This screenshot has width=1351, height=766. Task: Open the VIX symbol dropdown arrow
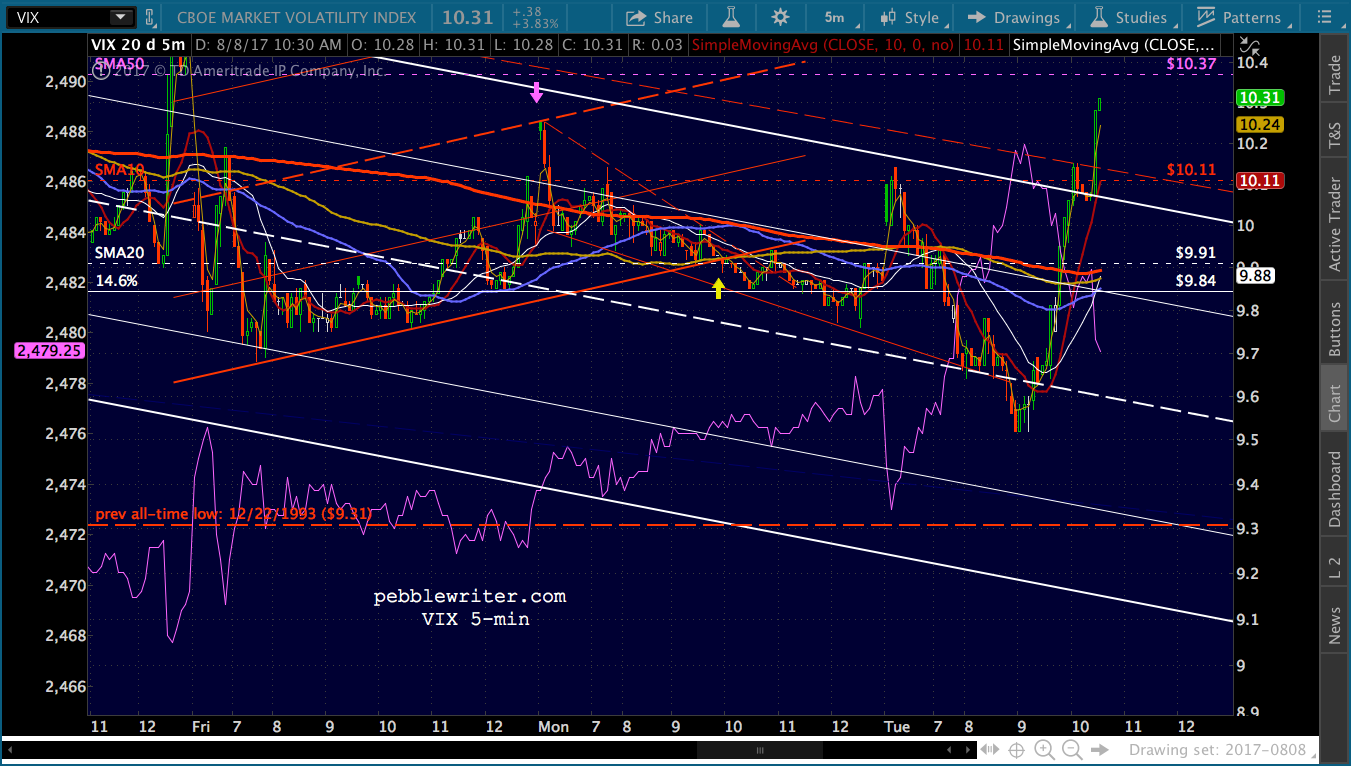120,17
